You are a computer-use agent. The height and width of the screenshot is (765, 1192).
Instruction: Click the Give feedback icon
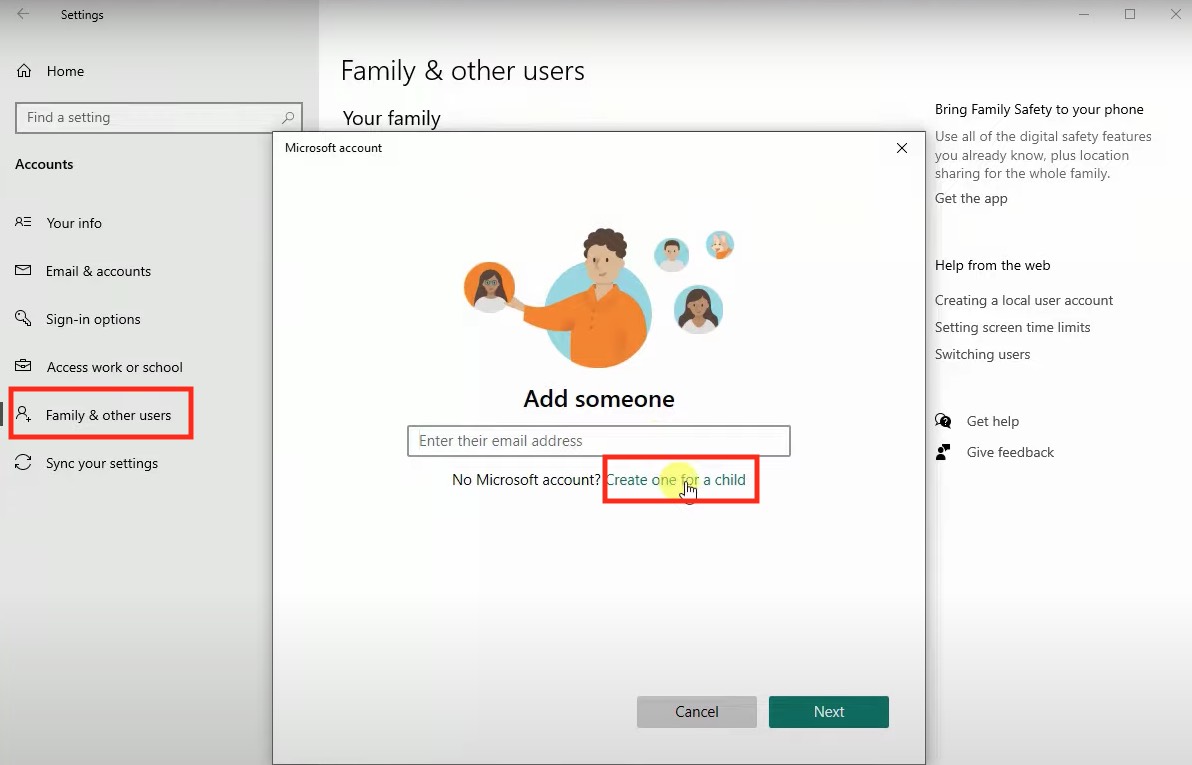942,452
